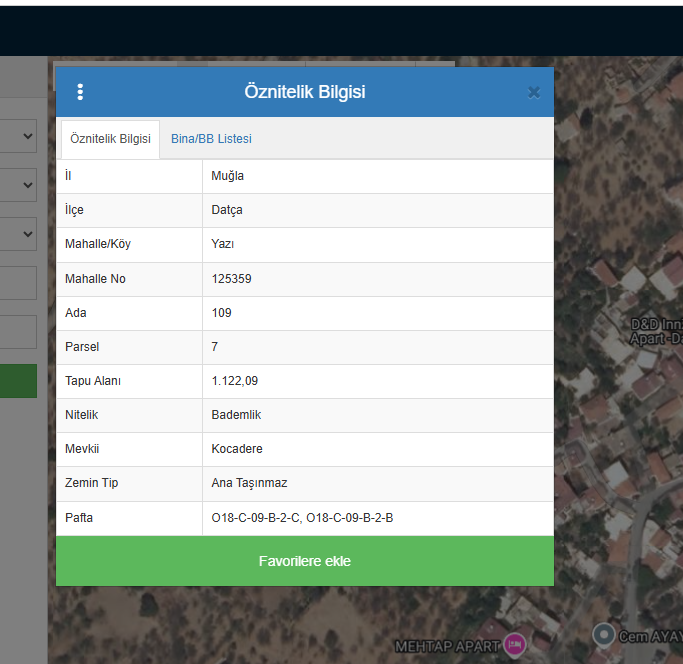
Task: Click the MEHTAP APART hotel pin icon
Action: point(515,644)
